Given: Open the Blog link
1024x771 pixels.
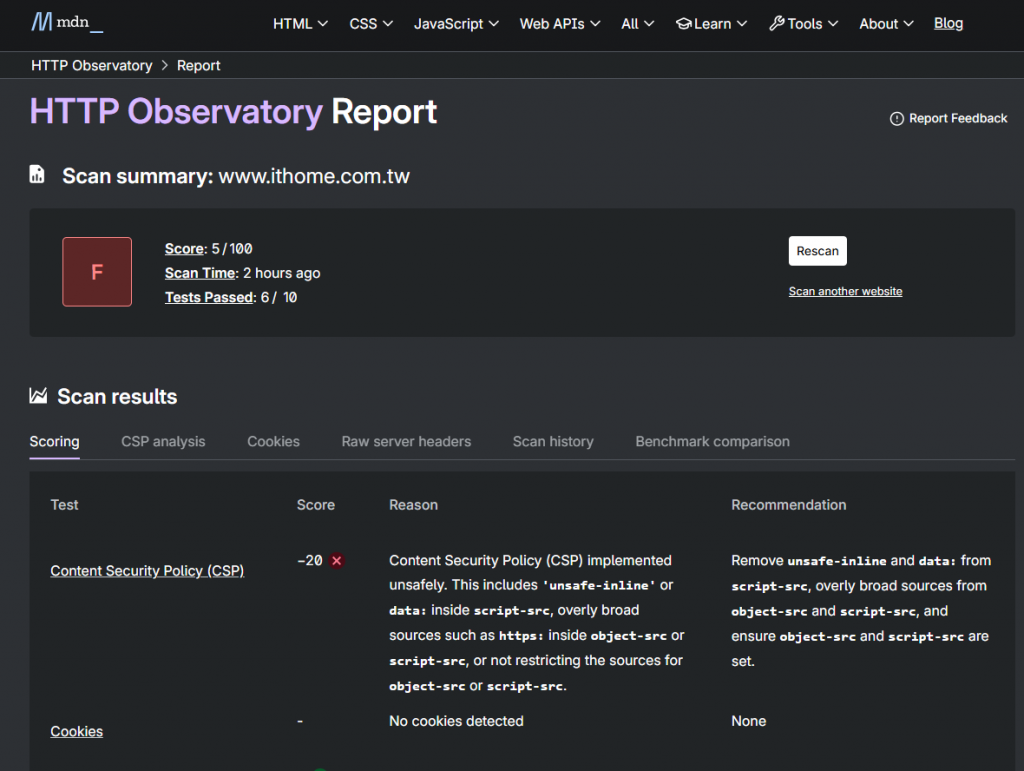Looking at the screenshot, I should [948, 24].
